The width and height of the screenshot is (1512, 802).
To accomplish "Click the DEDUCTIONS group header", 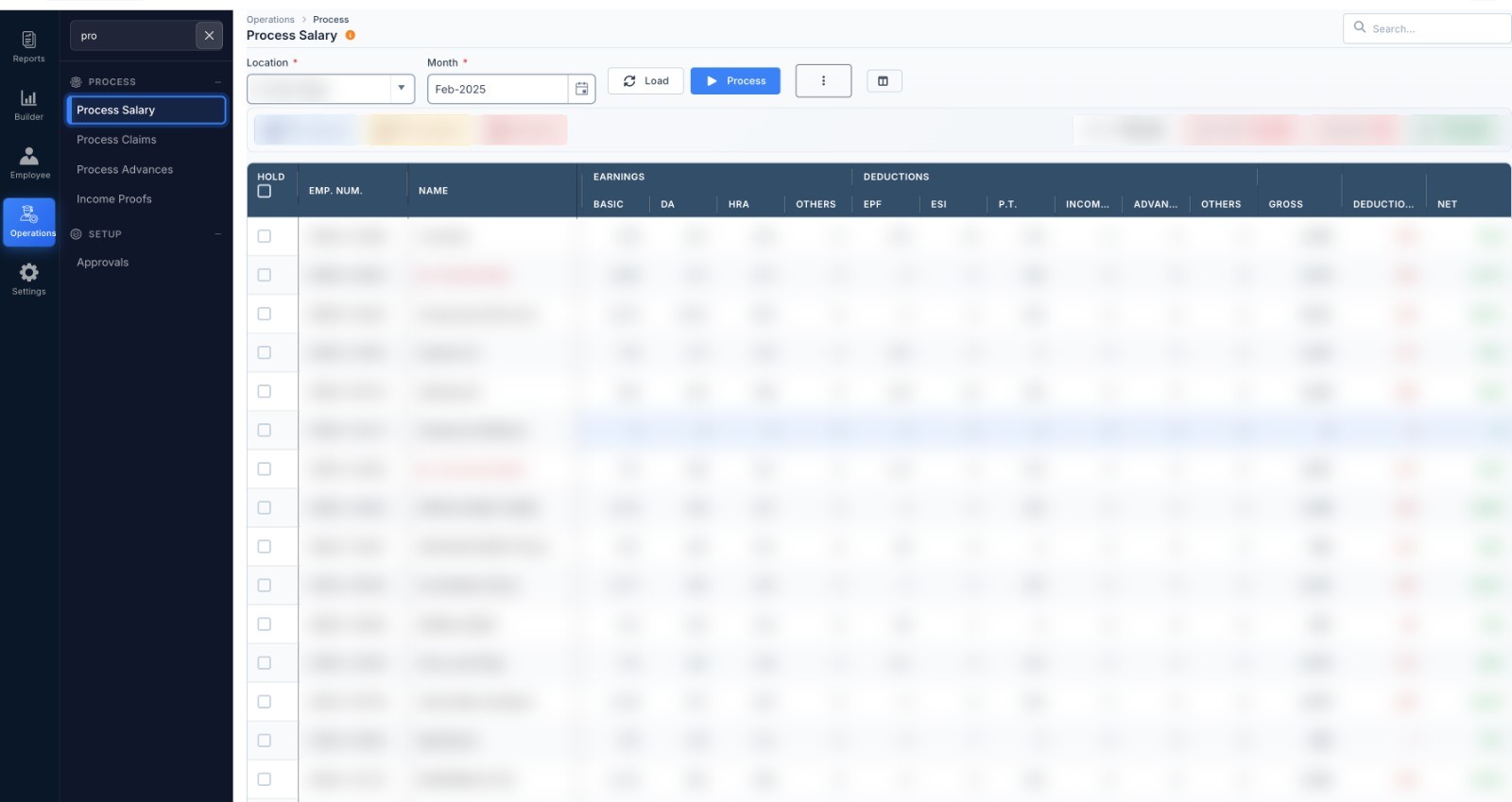I will [x=896, y=177].
